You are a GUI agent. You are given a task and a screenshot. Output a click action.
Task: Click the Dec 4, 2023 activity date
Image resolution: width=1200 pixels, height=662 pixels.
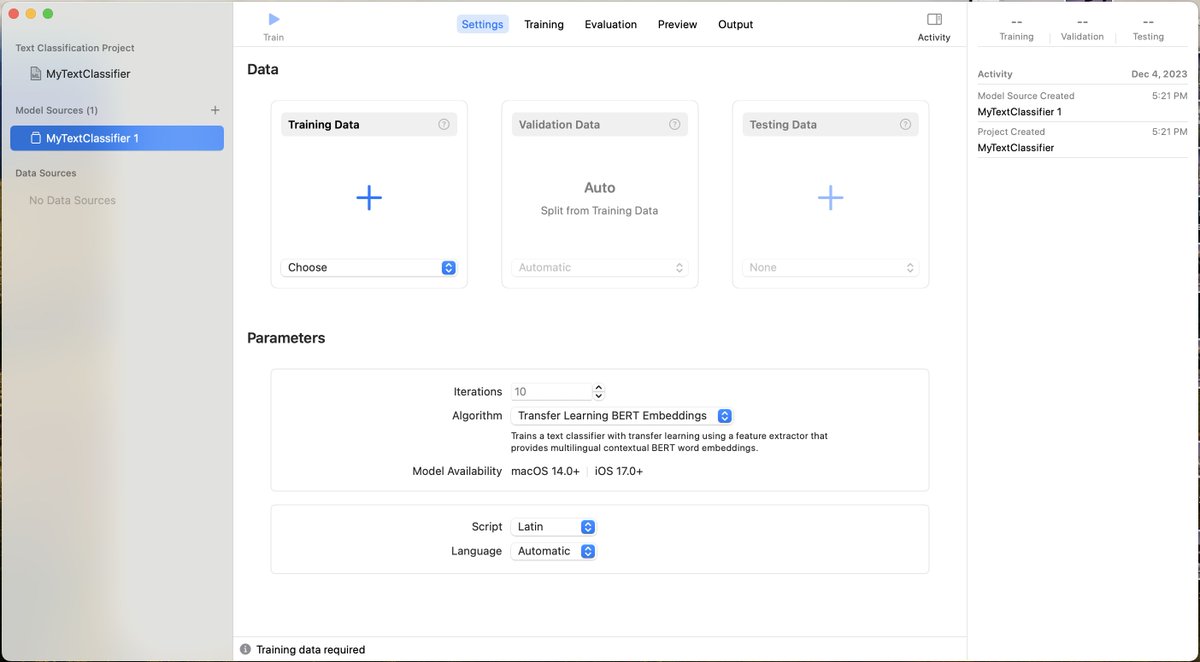click(x=1160, y=74)
